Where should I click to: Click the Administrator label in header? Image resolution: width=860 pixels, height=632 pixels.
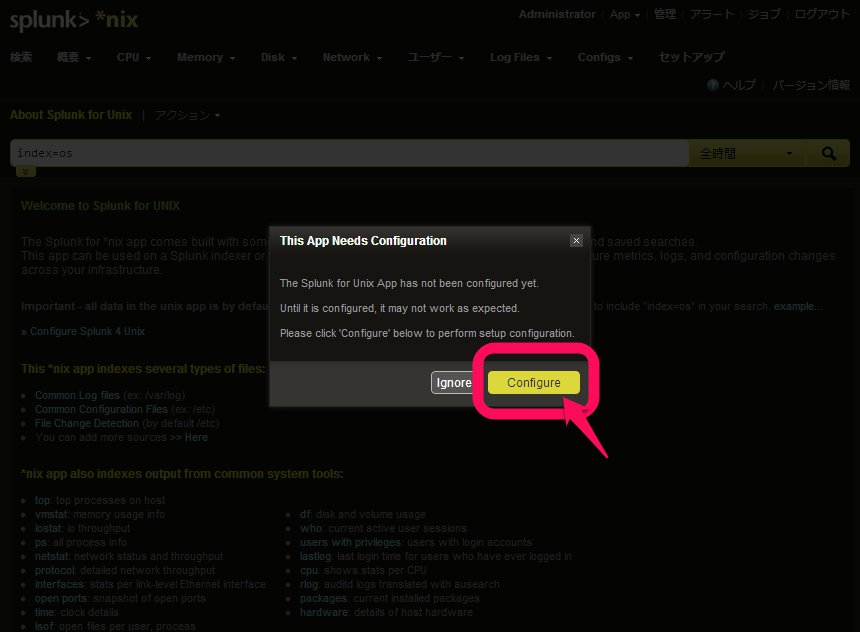point(557,14)
